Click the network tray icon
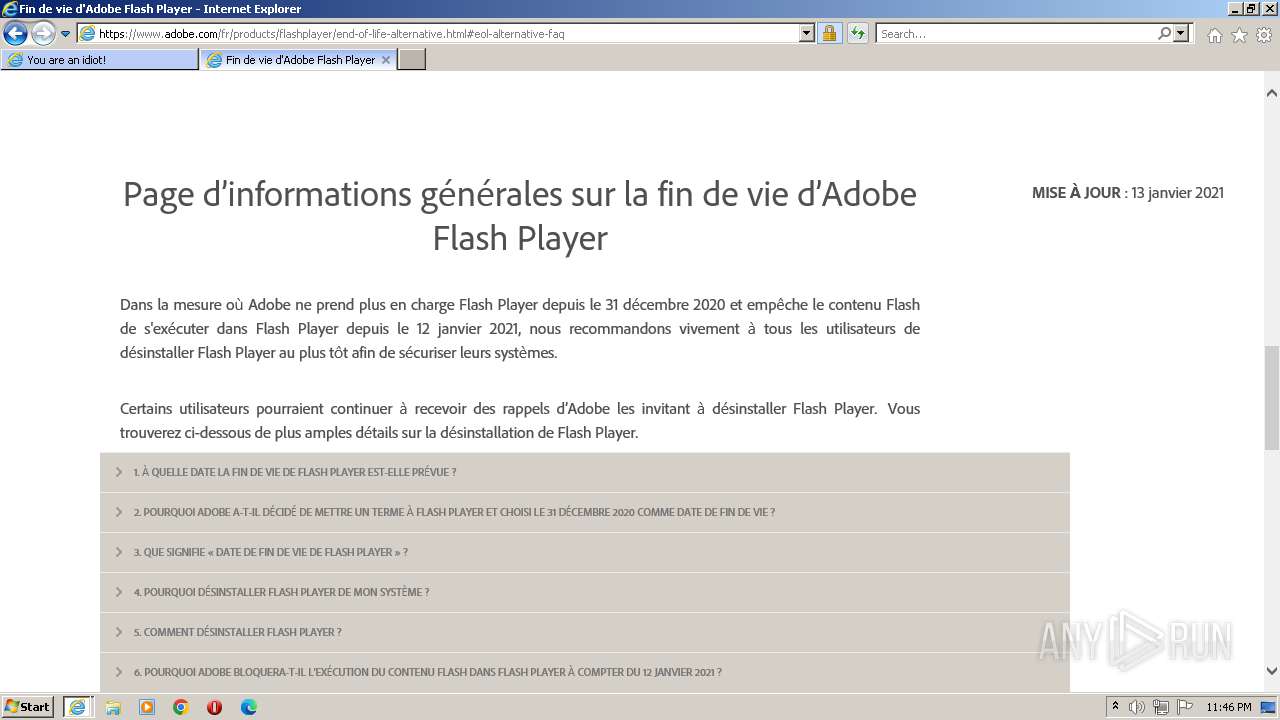 [1160, 707]
